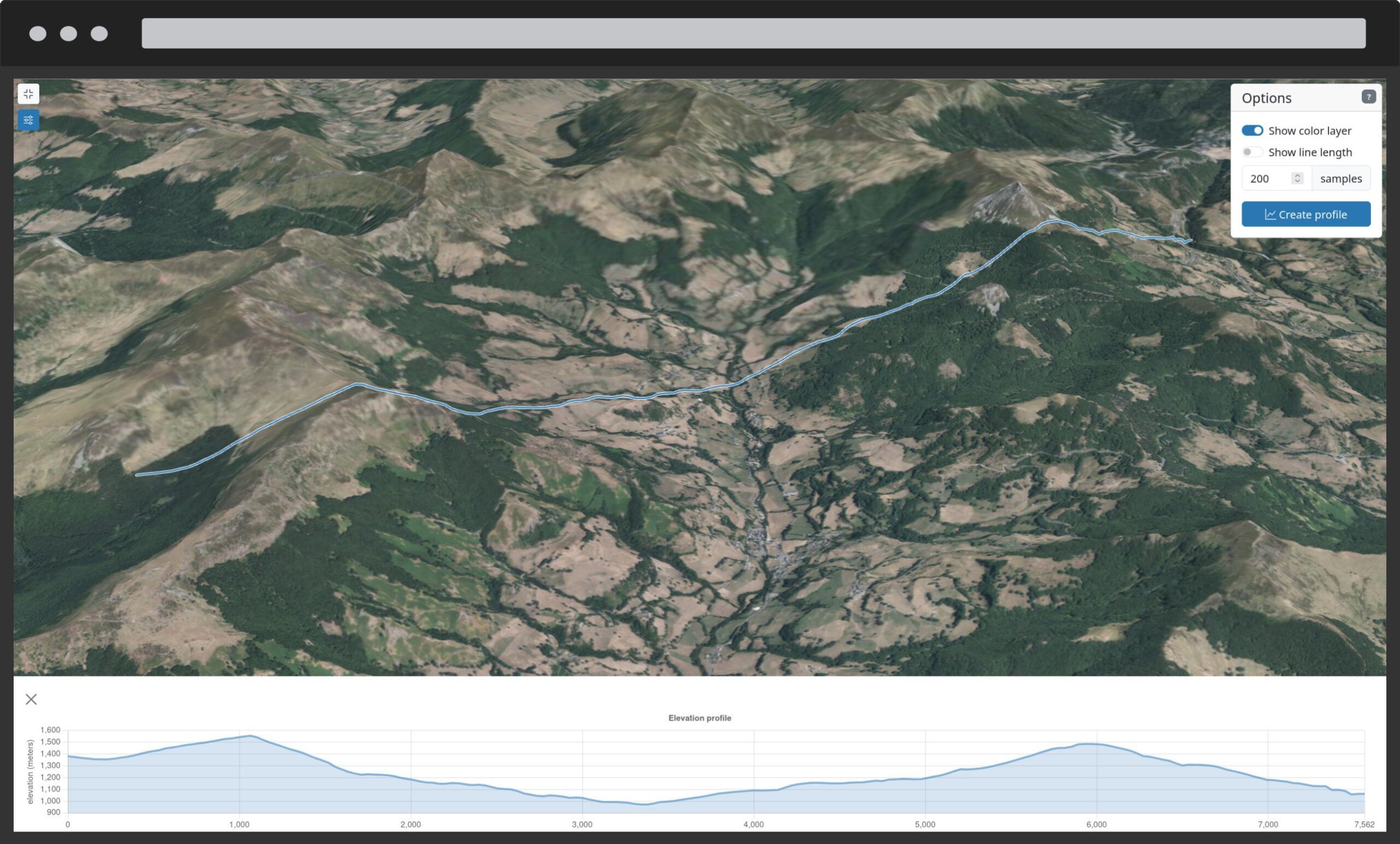Viewport: 1400px width, 844px height.
Task: Click the samples unit label
Action: click(x=1341, y=178)
